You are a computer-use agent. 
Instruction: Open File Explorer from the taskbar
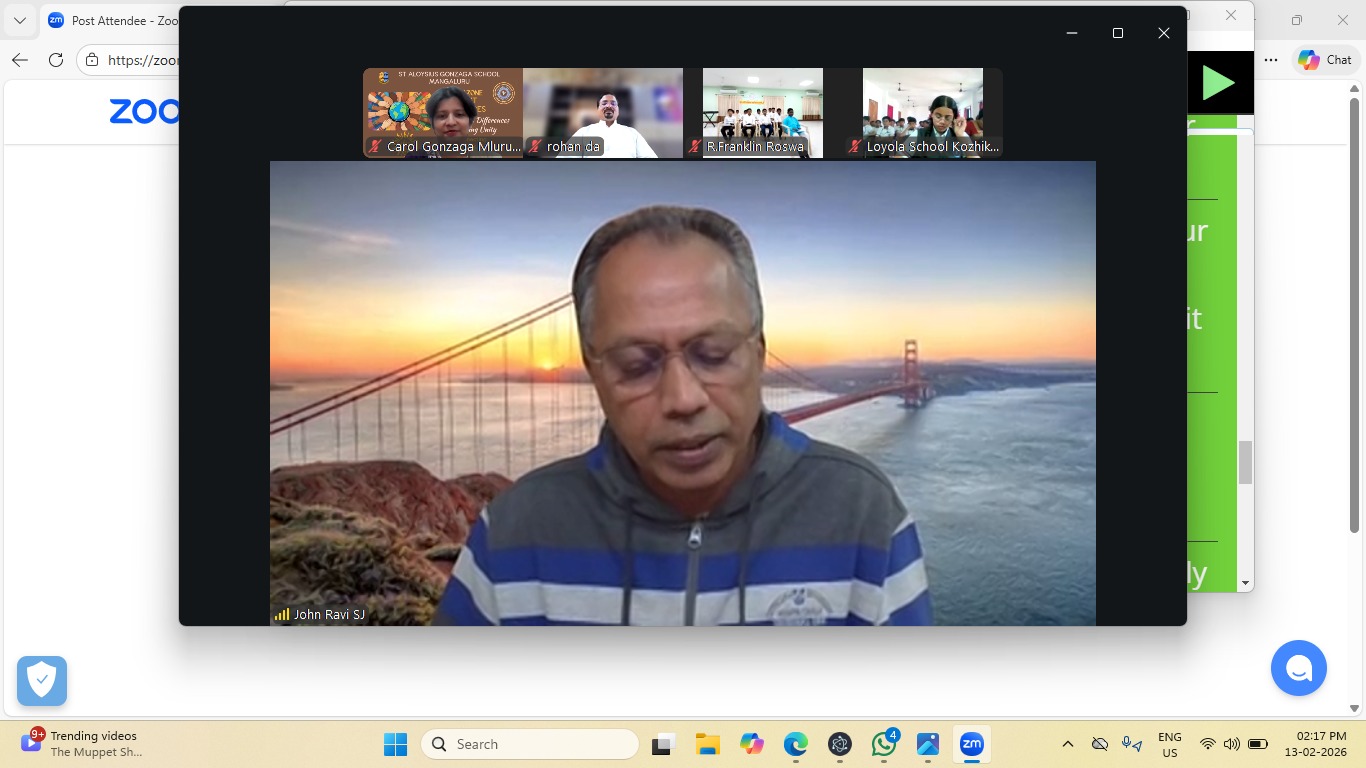[x=708, y=744]
